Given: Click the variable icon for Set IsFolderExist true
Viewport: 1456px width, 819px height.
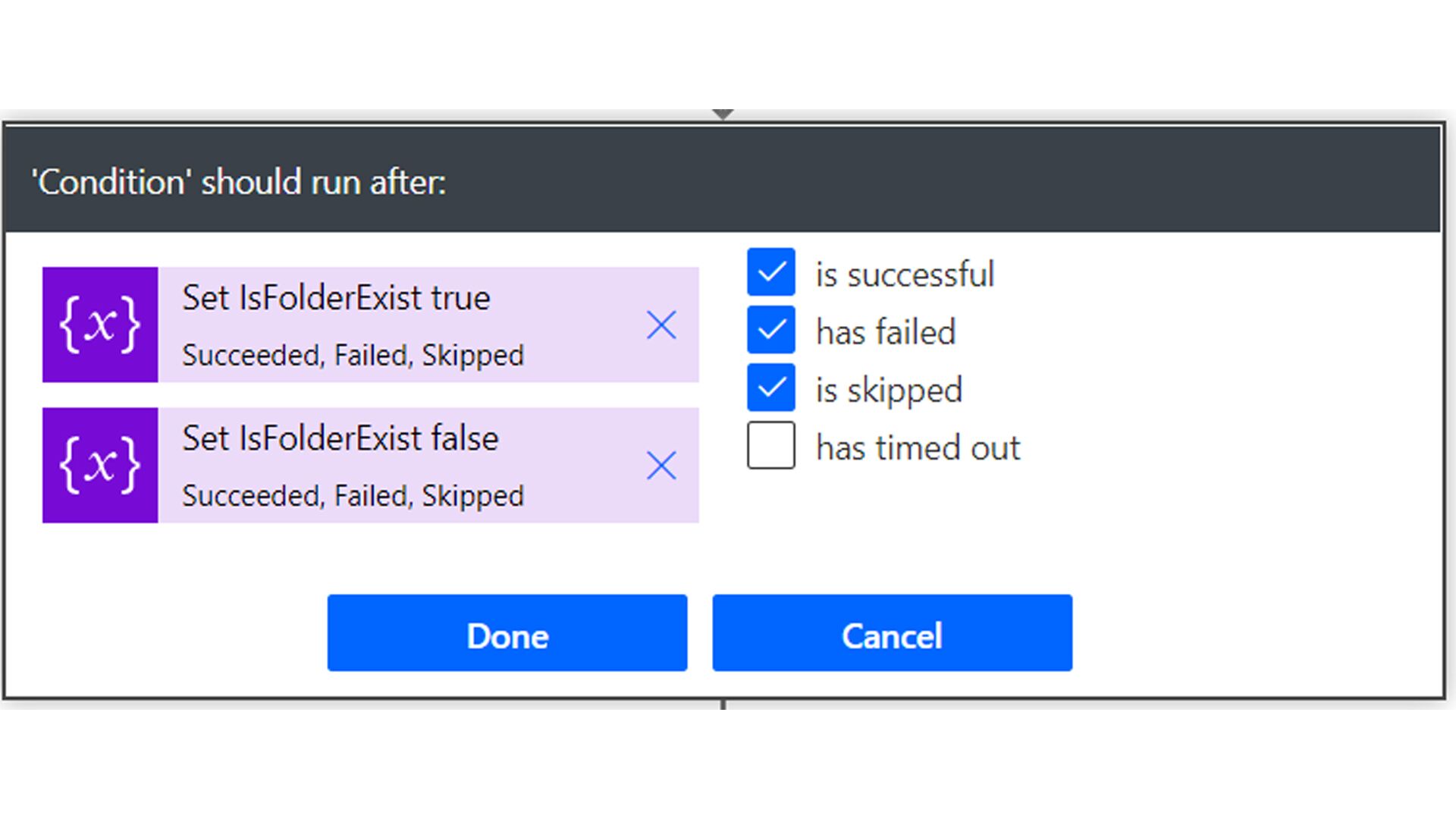Looking at the screenshot, I should click(x=100, y=325).
